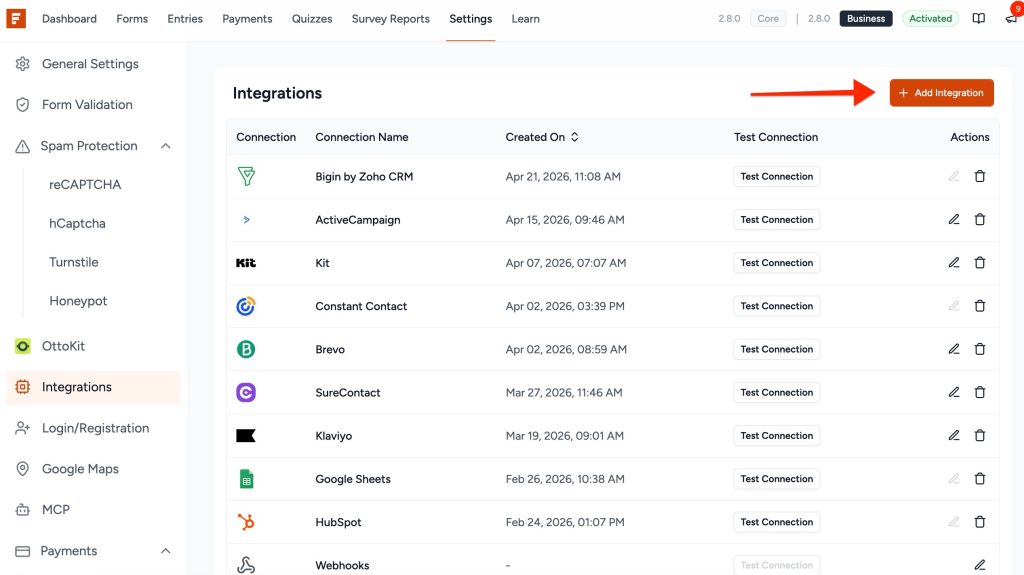The height and width of the screenshot is (575, 1024).
Task: Click the Connection Name column header
Action: coord(362,137)
